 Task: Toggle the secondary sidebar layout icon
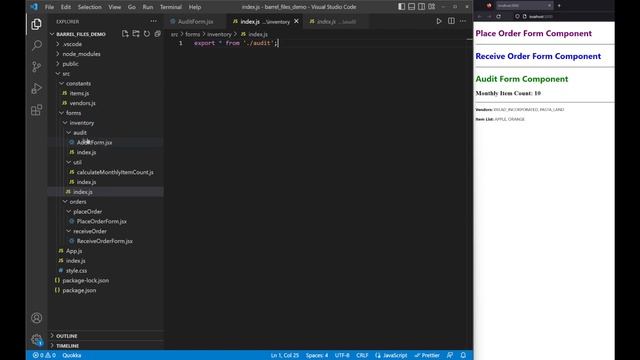point(421,7)
